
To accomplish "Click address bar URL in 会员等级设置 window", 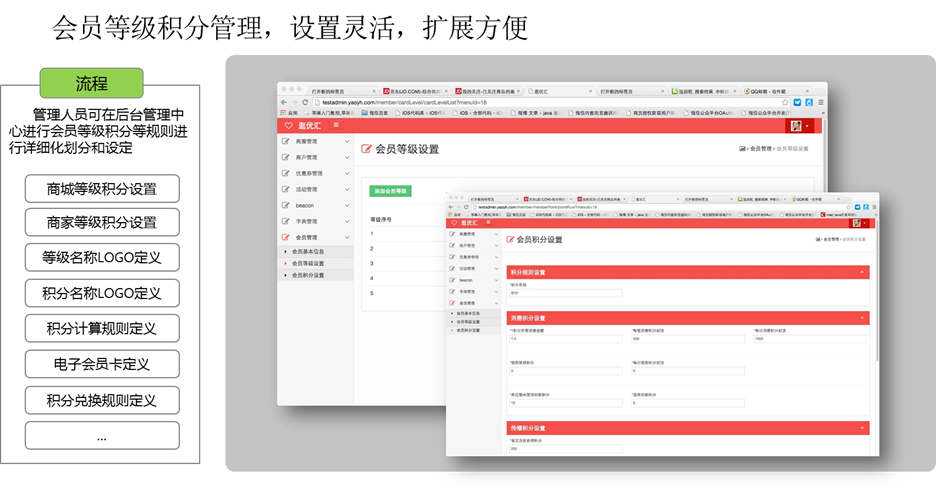I will pyautogui.click(x=404, y=103).
